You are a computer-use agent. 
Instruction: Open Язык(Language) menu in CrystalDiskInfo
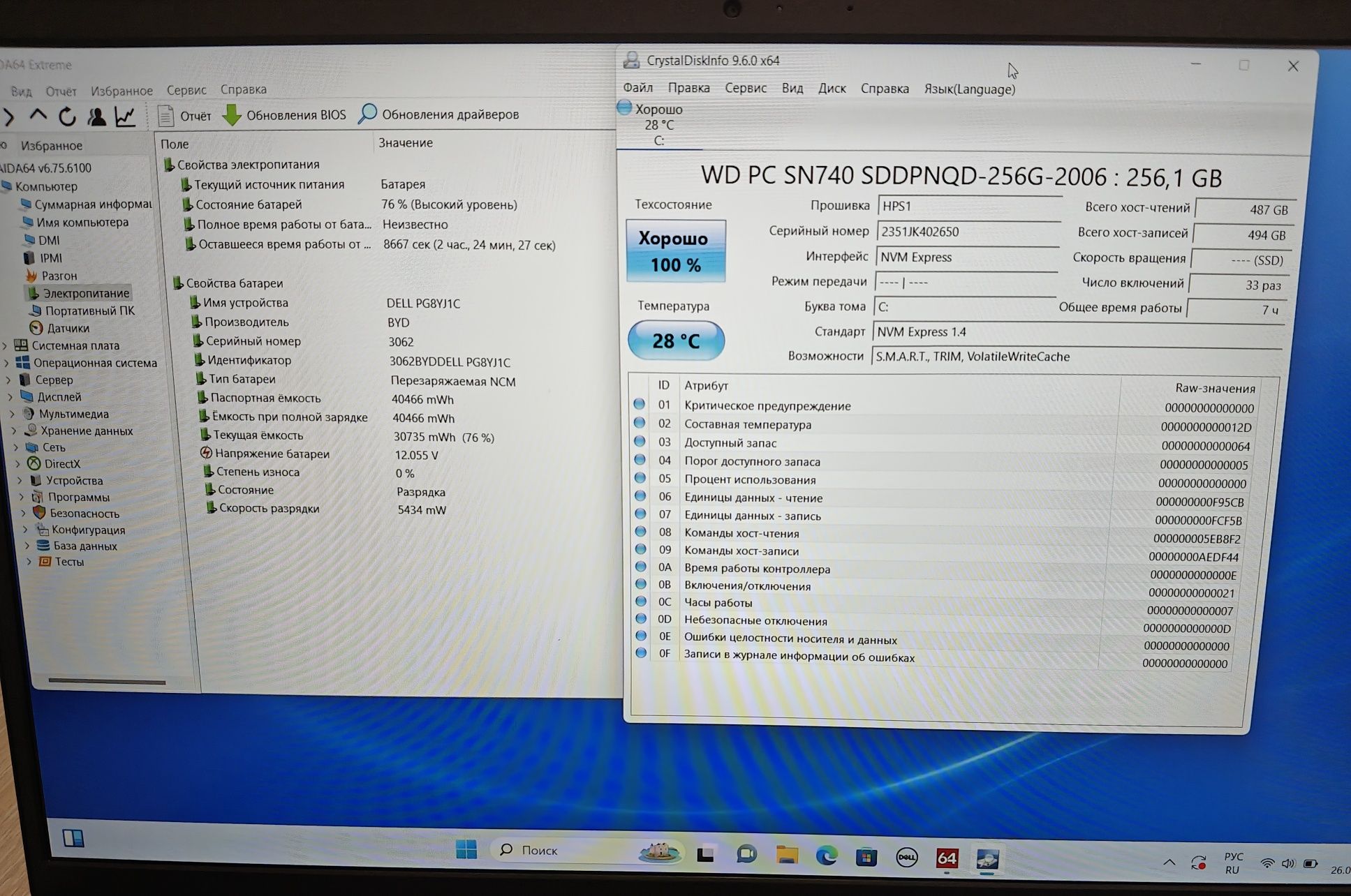tap(970, 89)
